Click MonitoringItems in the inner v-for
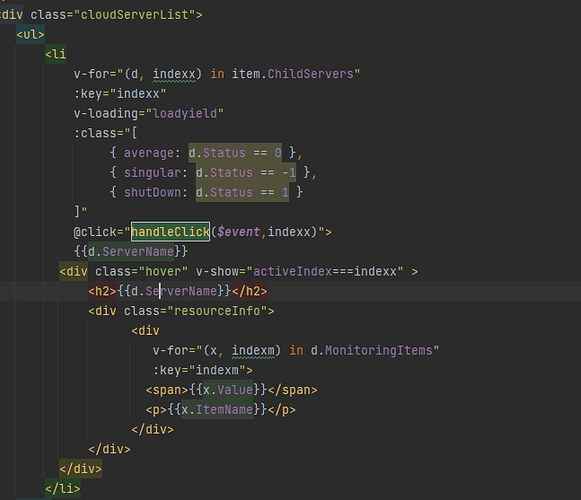The height and width of the screenshot is (500, 581). pos(379,350)
